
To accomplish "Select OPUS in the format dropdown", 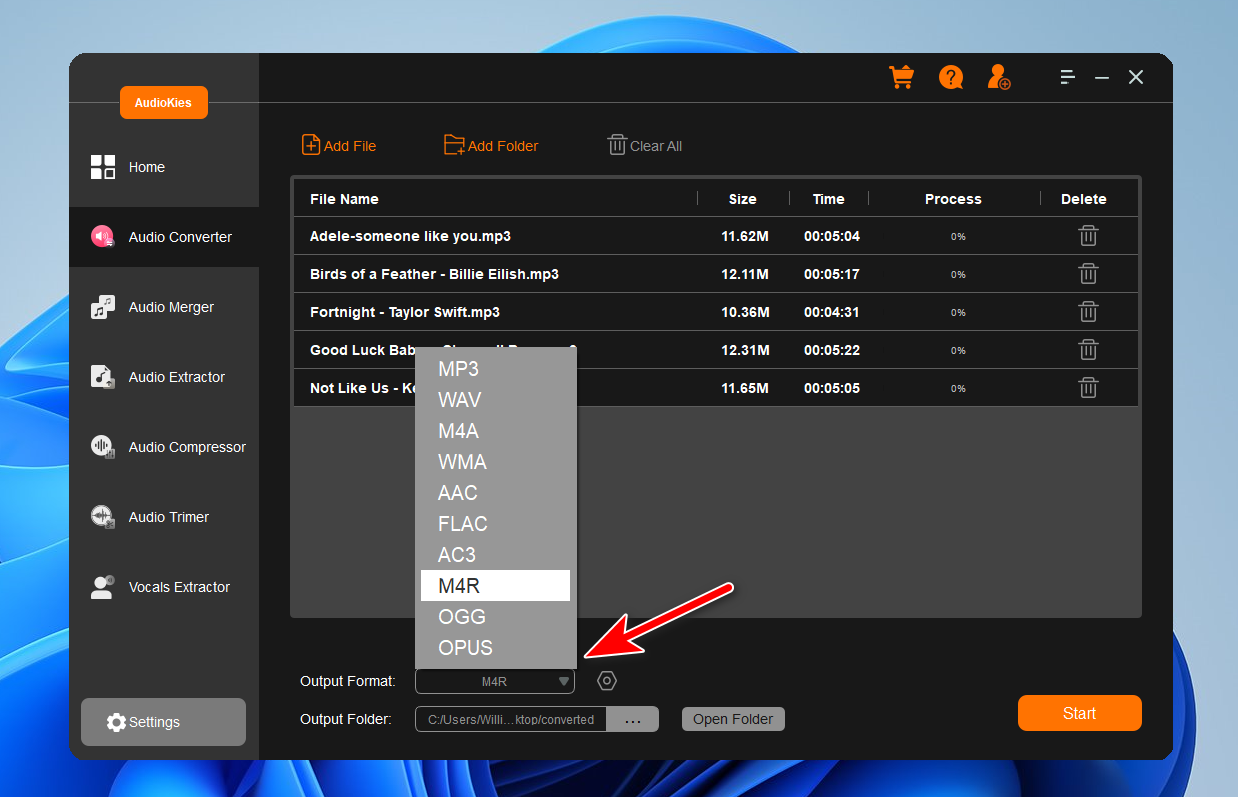I will 465,648.
